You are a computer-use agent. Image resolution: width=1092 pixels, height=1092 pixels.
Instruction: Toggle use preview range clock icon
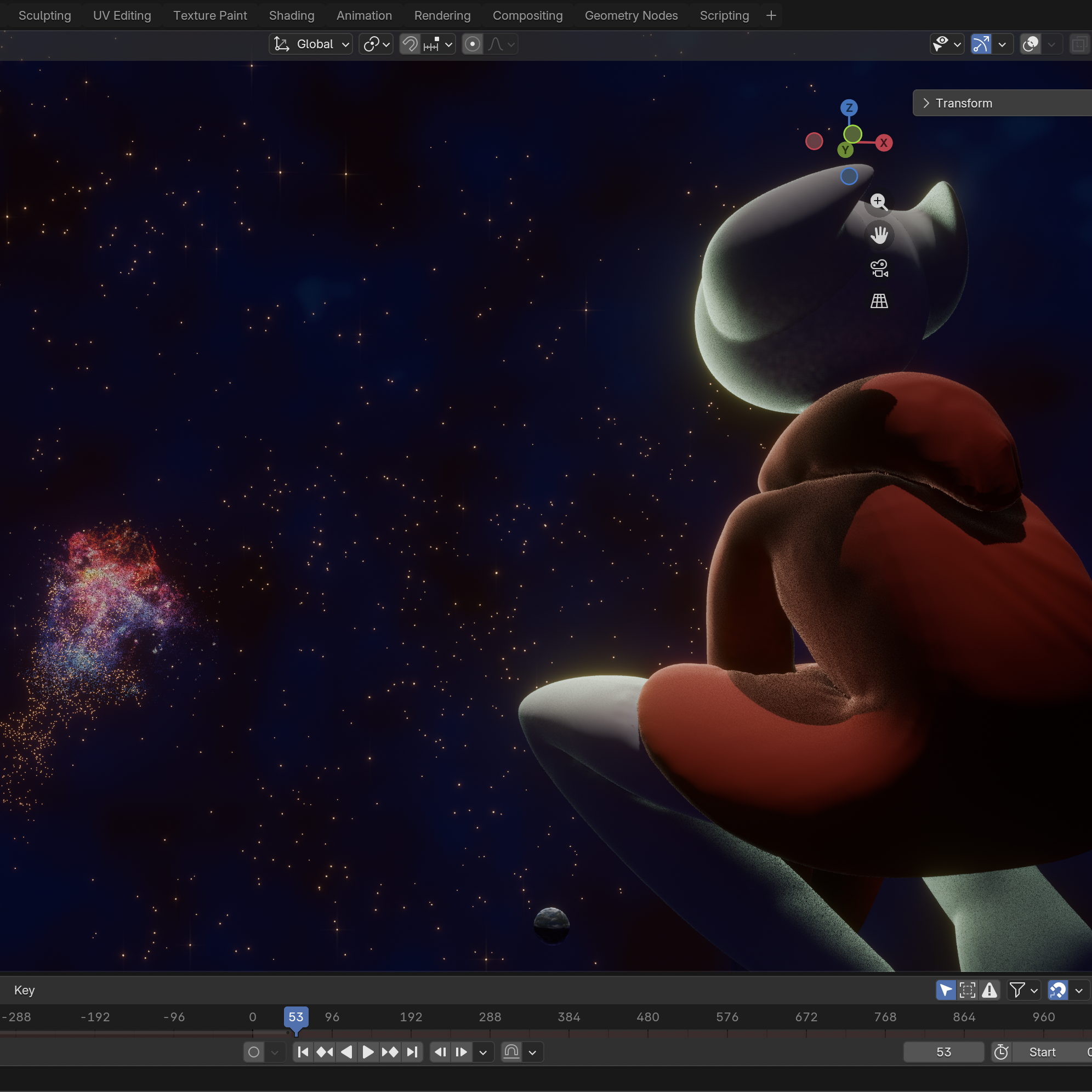click(x=1001, y=1052)
